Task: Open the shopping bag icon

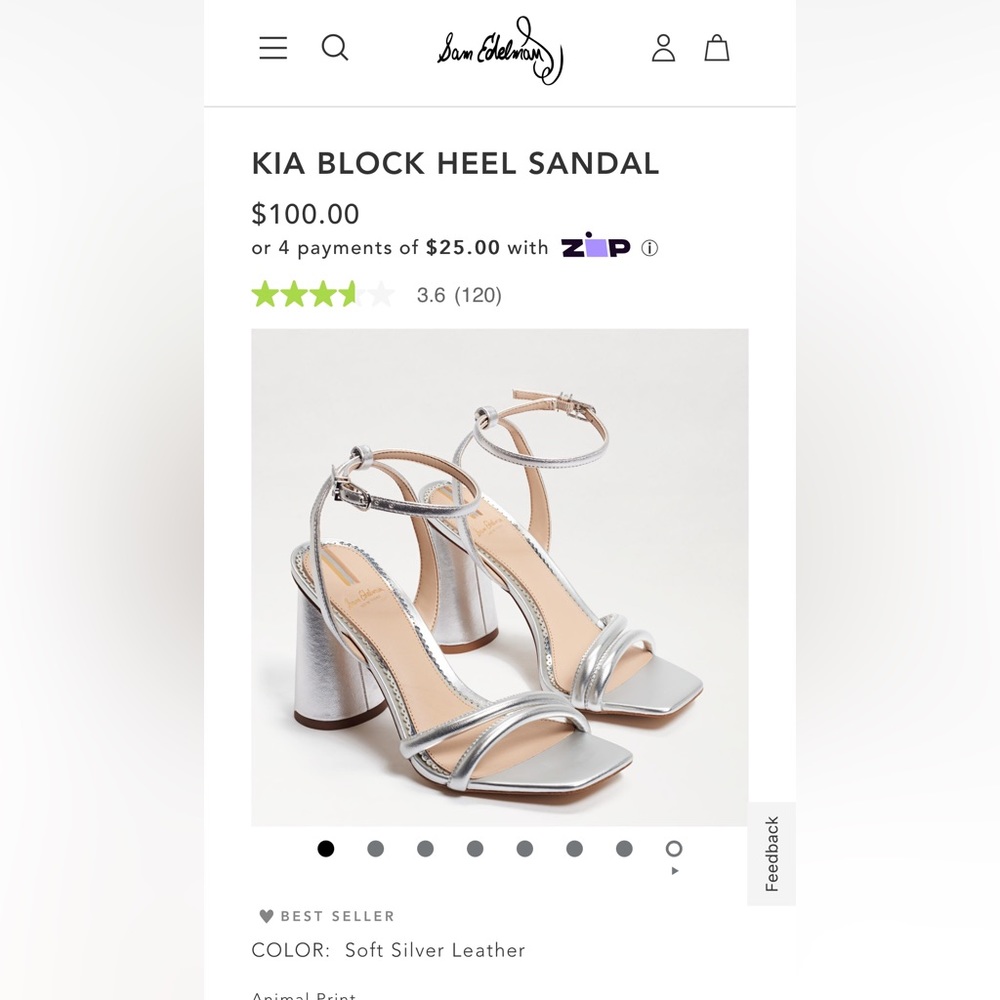Action: [x=716, y=48]
